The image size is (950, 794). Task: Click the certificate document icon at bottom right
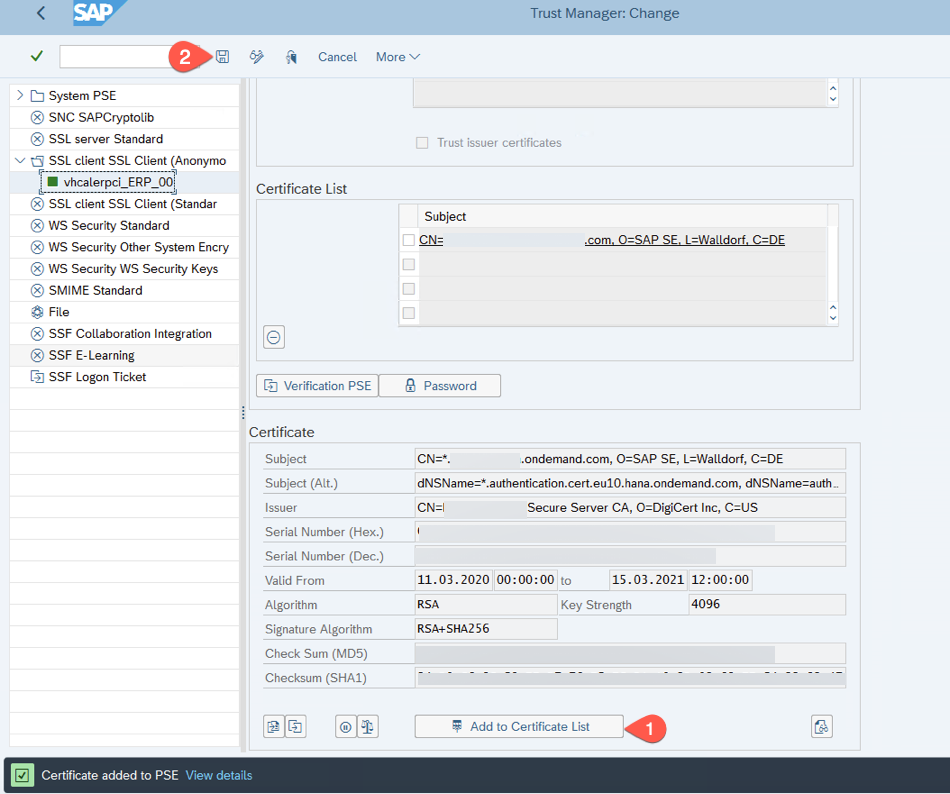(822, 726)
